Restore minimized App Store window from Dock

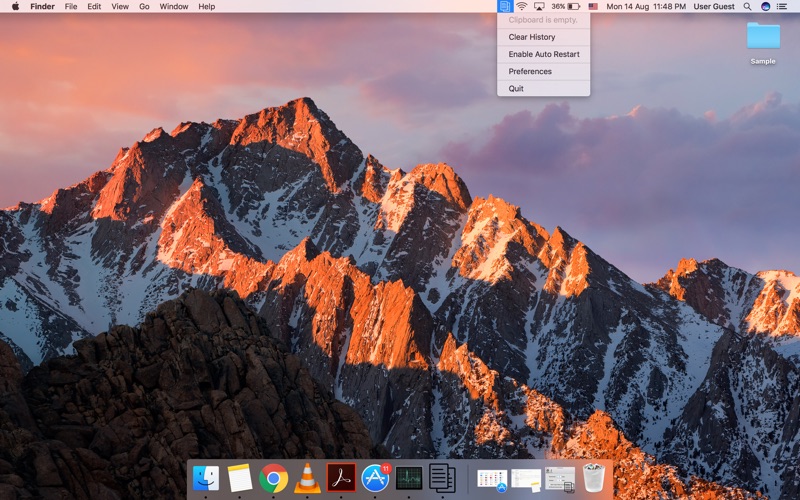[x=492, y=481]
